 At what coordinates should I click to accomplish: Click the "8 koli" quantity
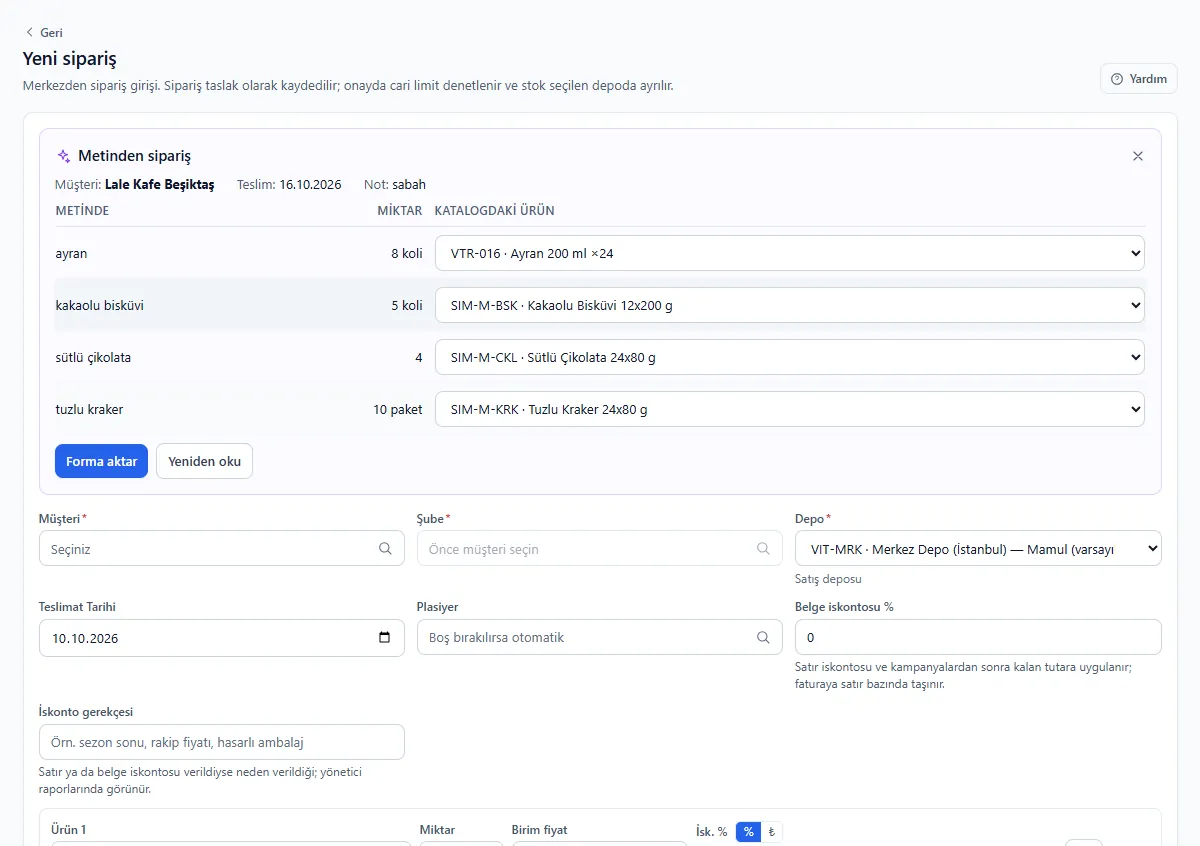[x=407, y=253]
